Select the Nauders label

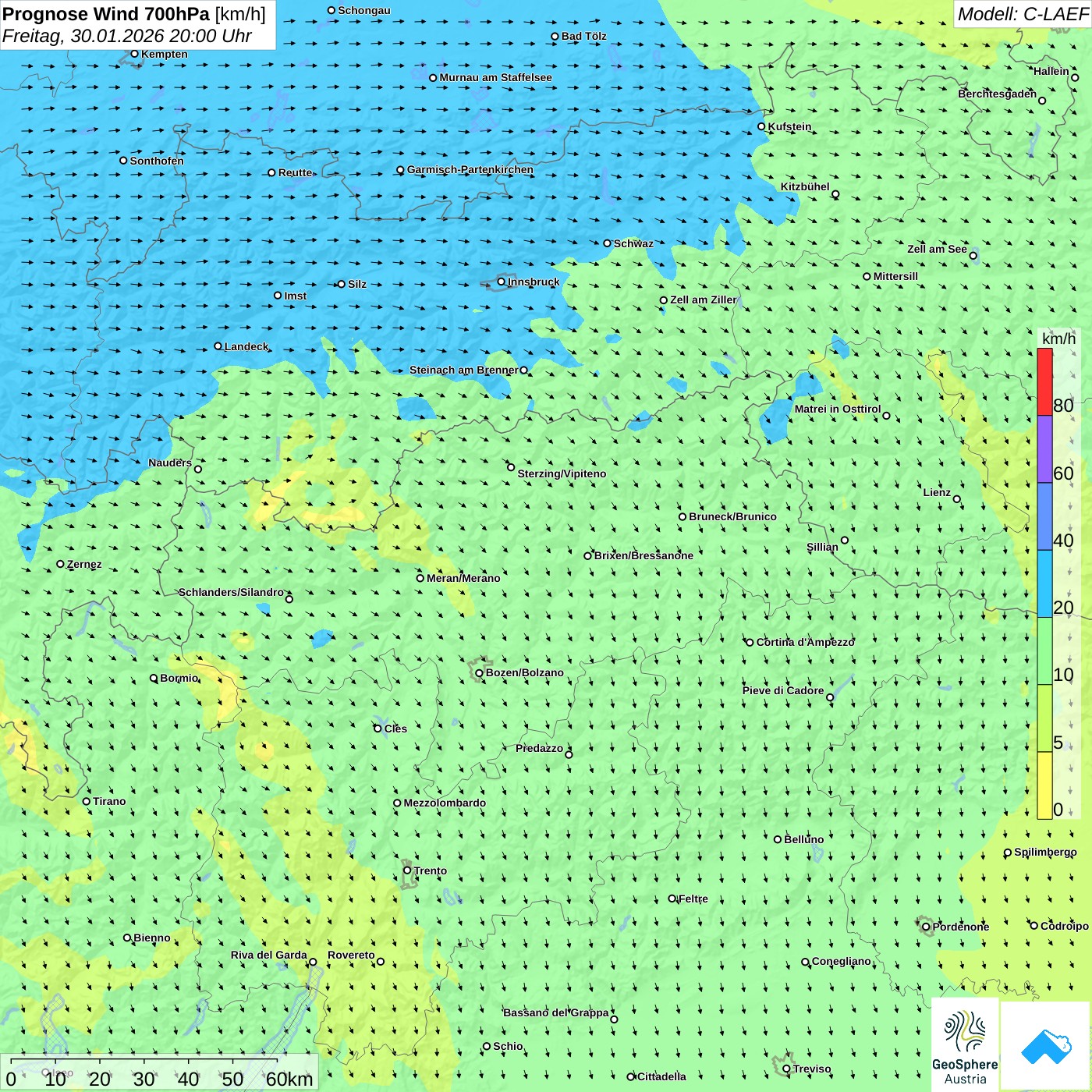170,463
